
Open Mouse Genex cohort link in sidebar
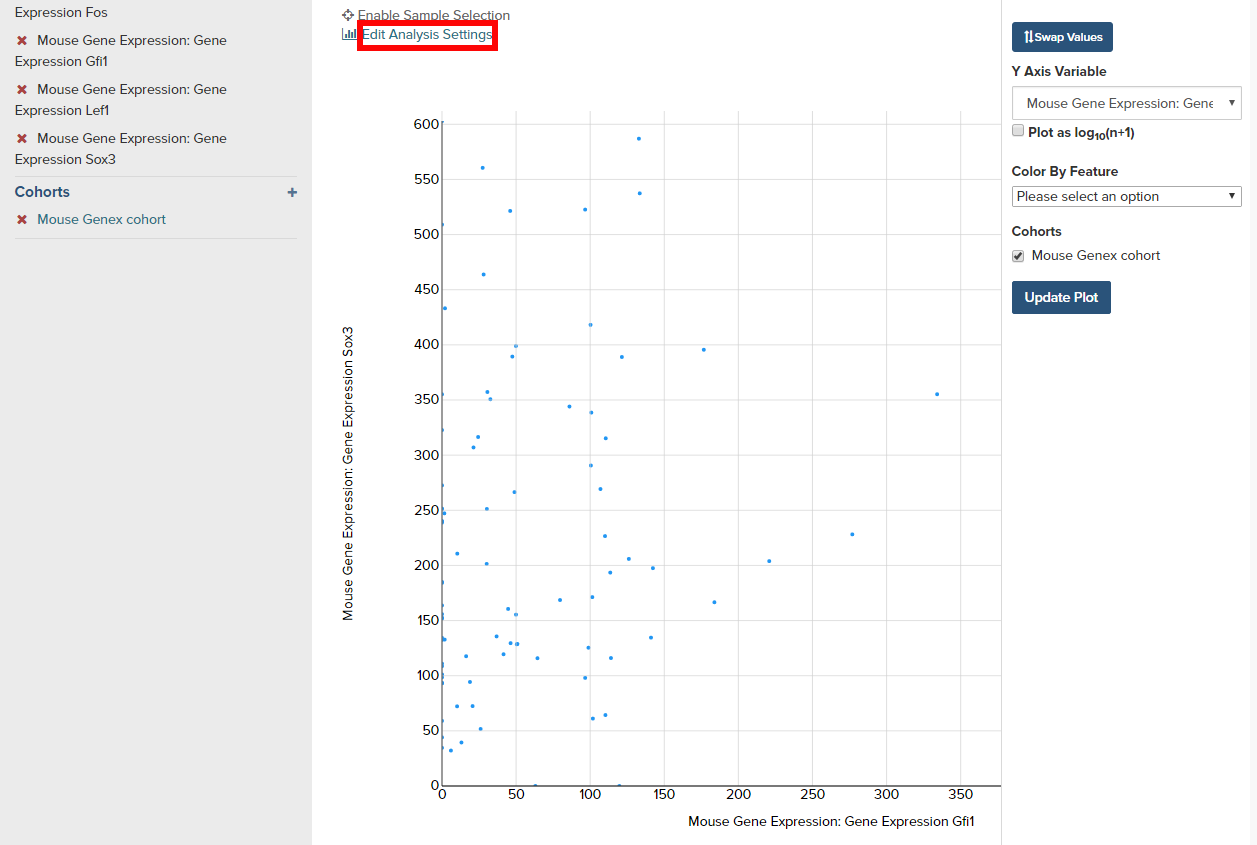tap(101, 219)
